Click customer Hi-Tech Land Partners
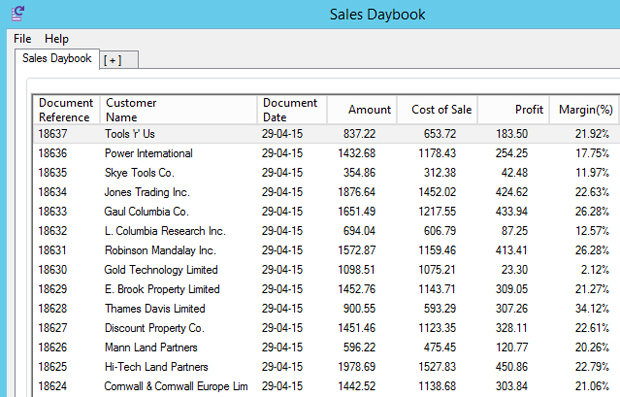This screenshot has height=397, width=620. tap(156, 367)
